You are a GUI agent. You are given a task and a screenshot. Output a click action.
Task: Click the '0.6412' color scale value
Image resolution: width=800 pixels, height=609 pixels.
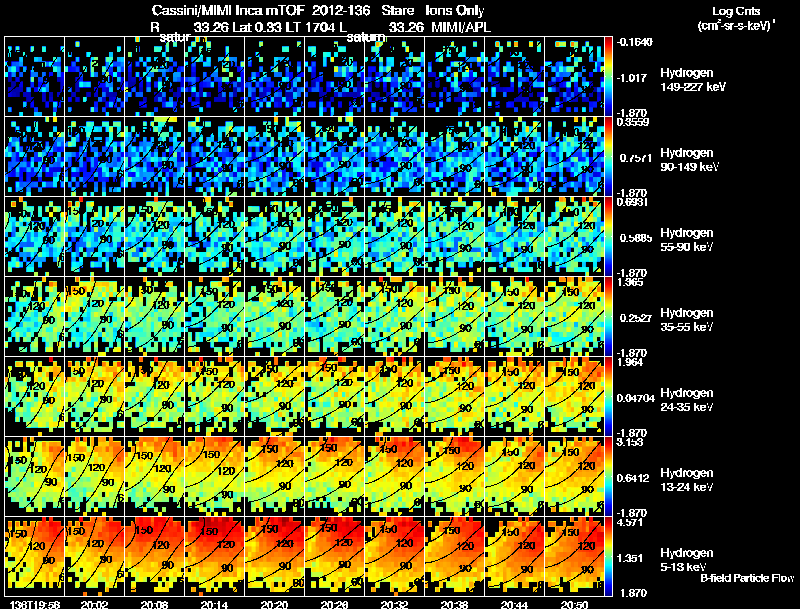click(634, 478)
